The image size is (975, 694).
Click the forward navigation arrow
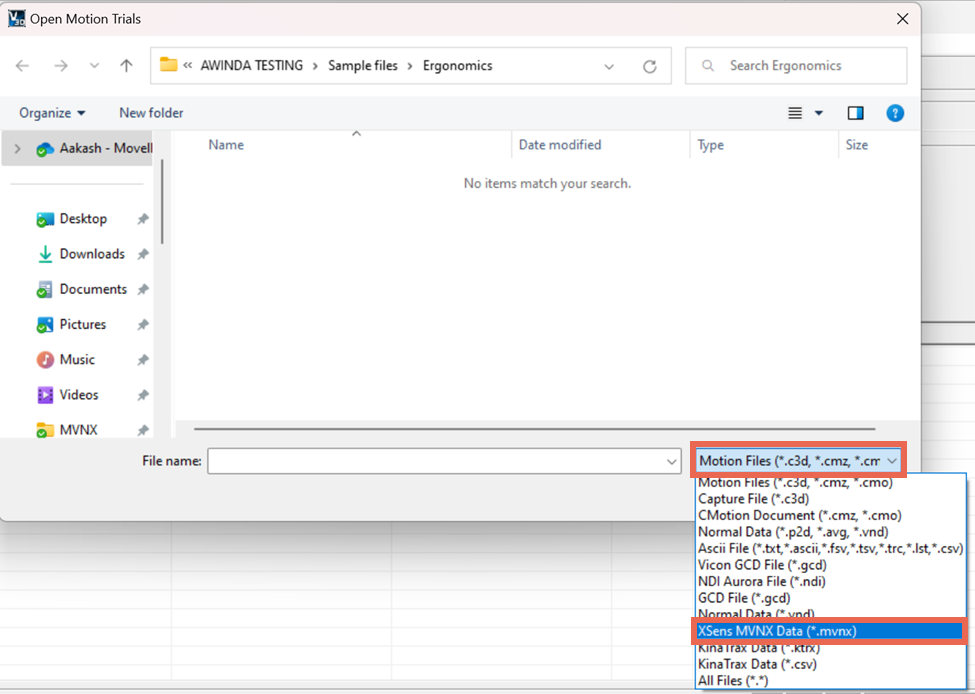coord(60,65)
